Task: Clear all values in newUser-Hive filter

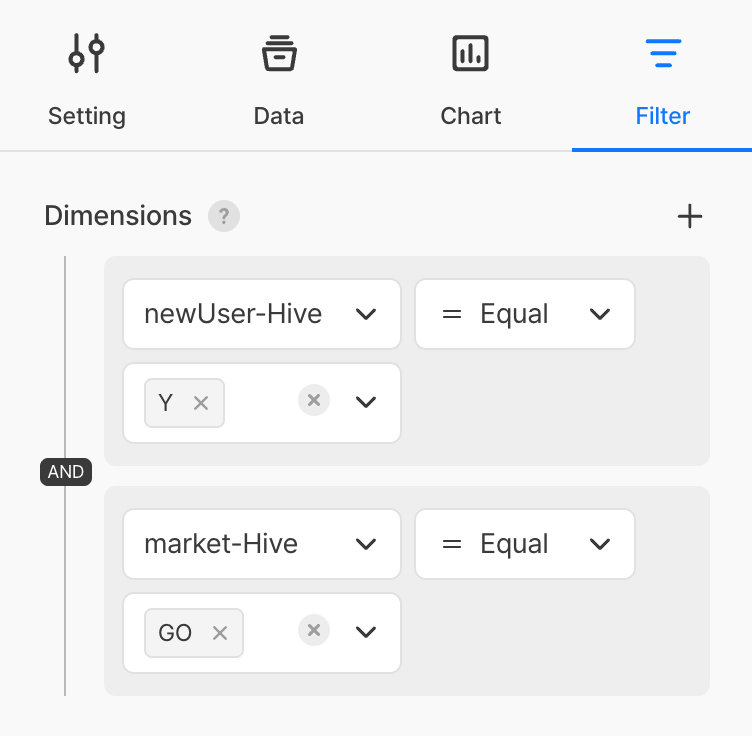Action: [314, 401]
